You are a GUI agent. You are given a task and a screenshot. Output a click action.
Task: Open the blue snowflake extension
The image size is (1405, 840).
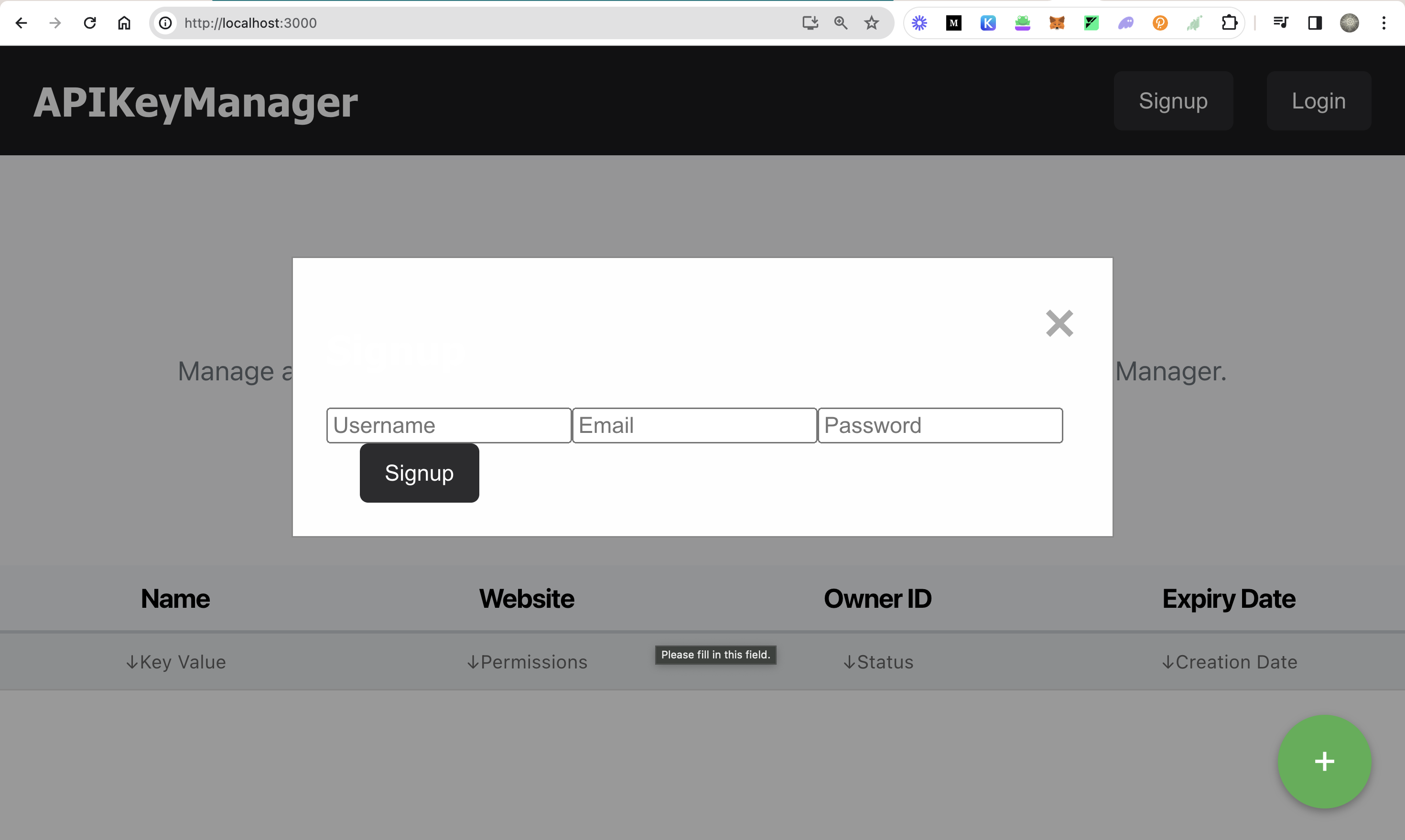coord(919,23)
